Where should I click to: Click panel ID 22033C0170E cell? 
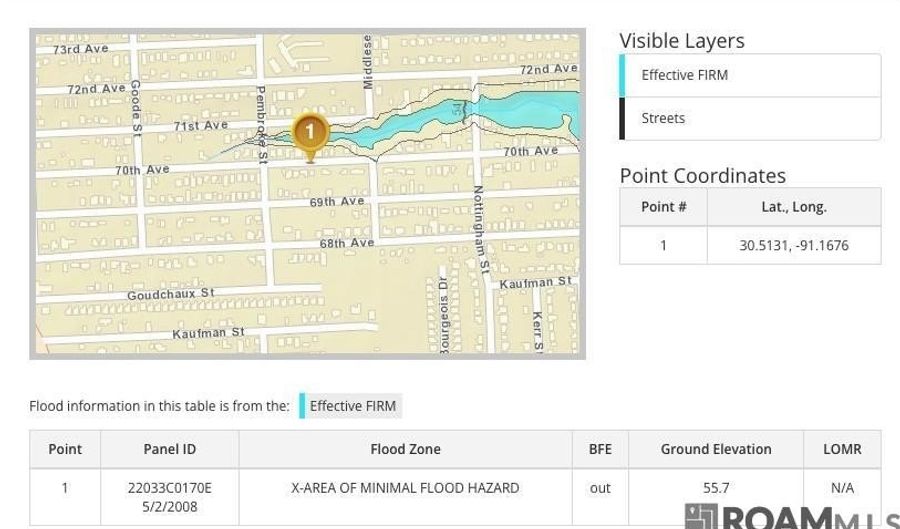[169, 497]
